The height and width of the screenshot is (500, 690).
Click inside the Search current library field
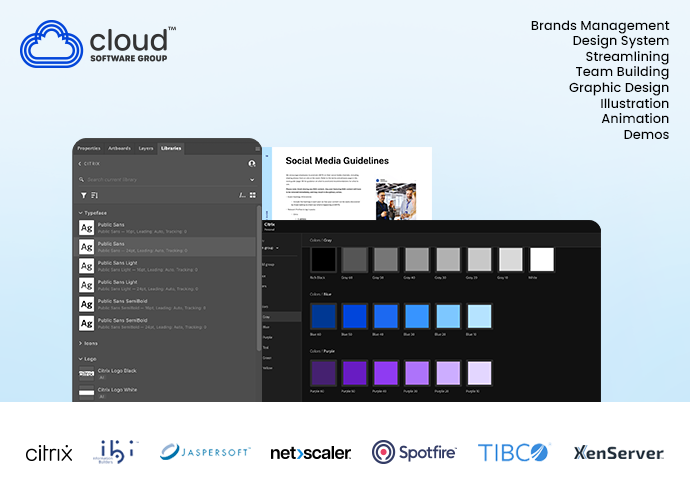tap(160, 179)
